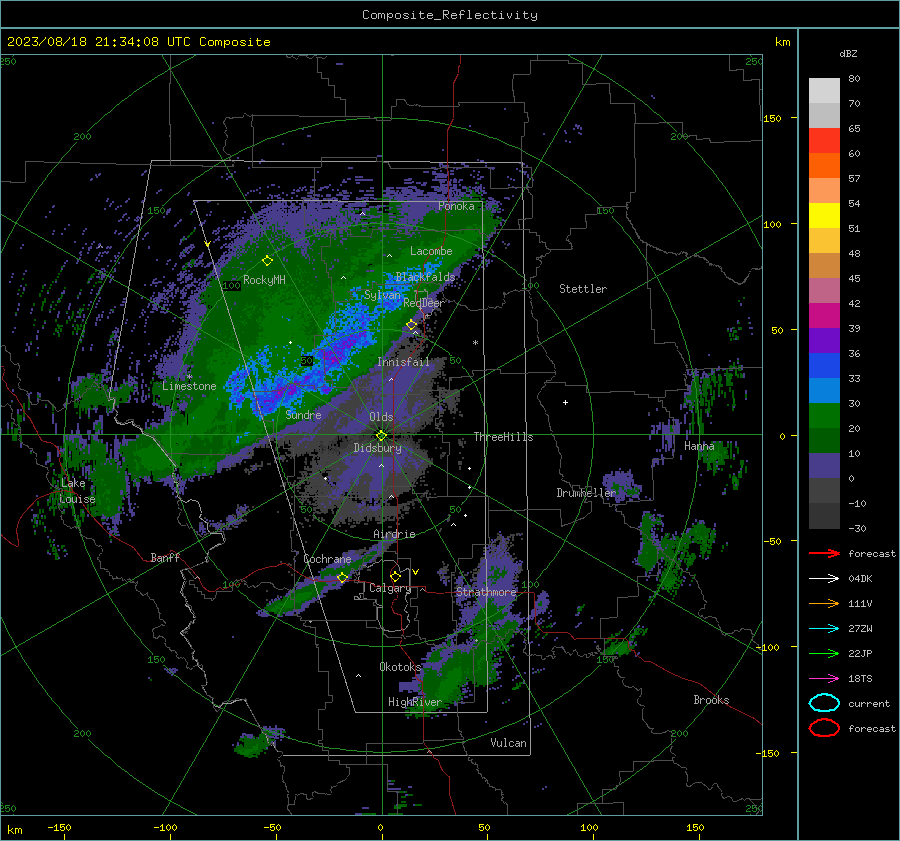Click the 150 tick on bottom axis

(x=695, y=827)
